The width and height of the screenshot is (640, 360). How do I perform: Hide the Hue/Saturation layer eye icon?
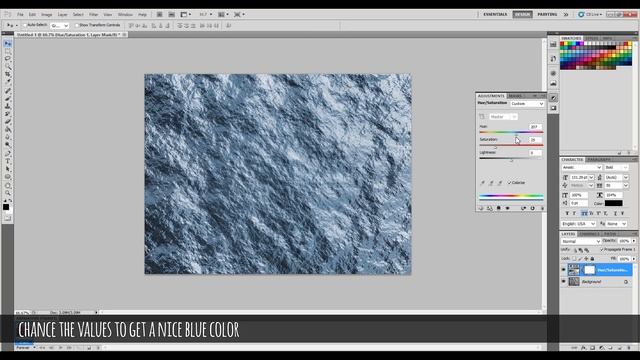pos(564,270)
